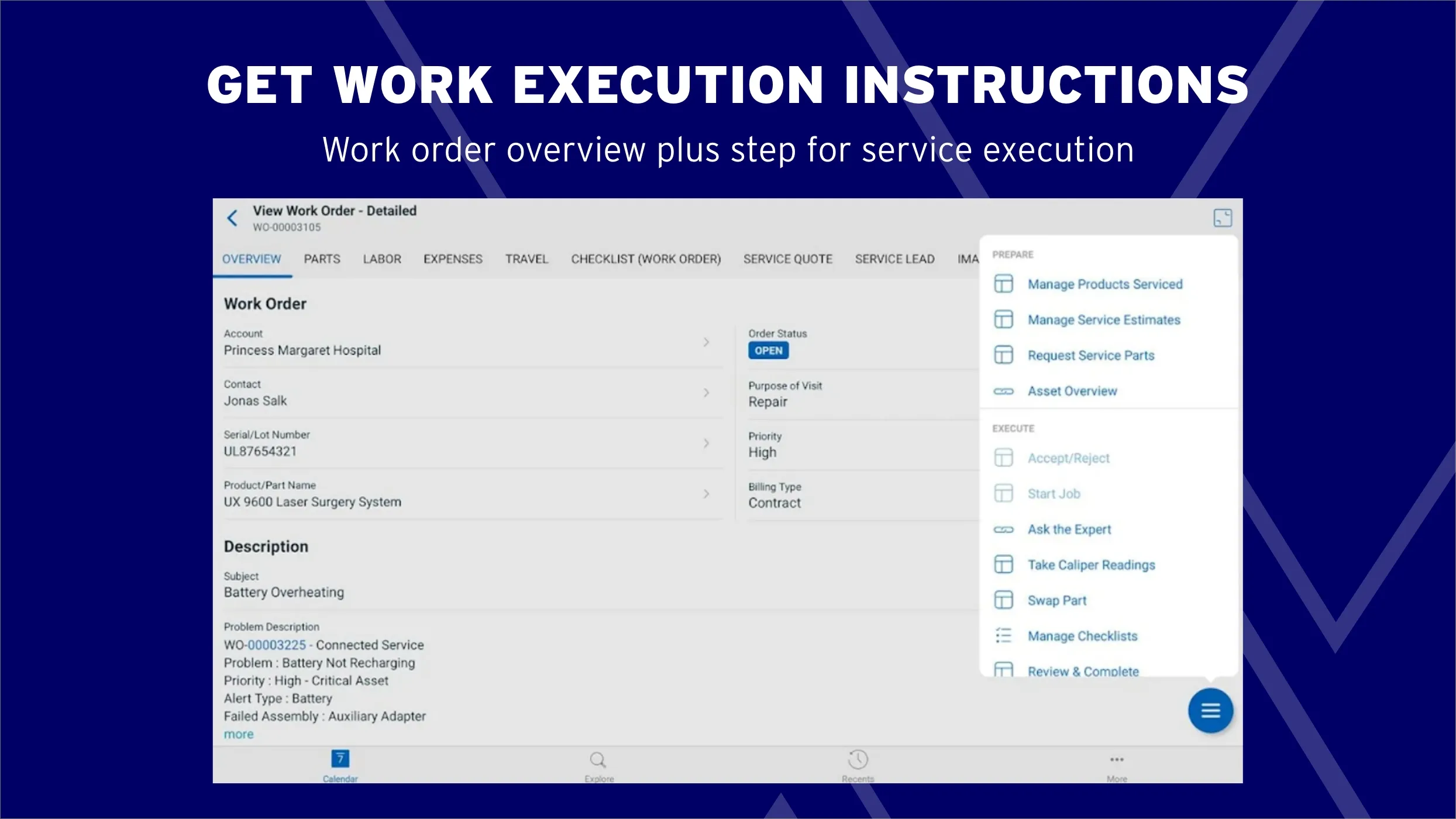Expand the Account row chevron for Princess Margaret Hospital
This screenshot has width=1456, height=819.
(707, 342)
